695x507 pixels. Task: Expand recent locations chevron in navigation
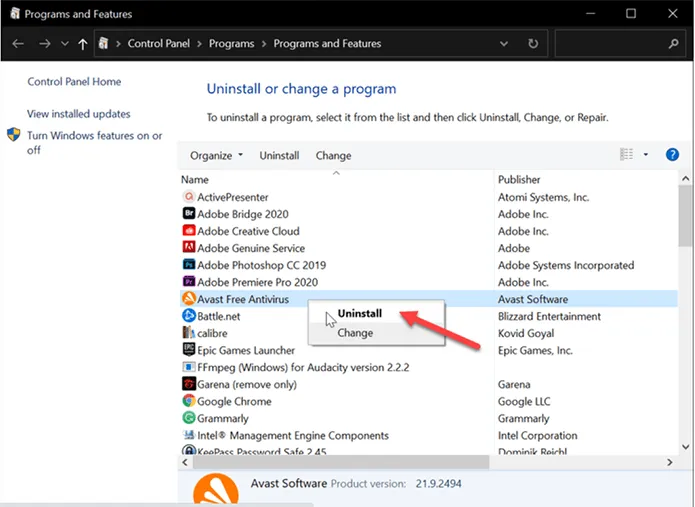[64, 44]
